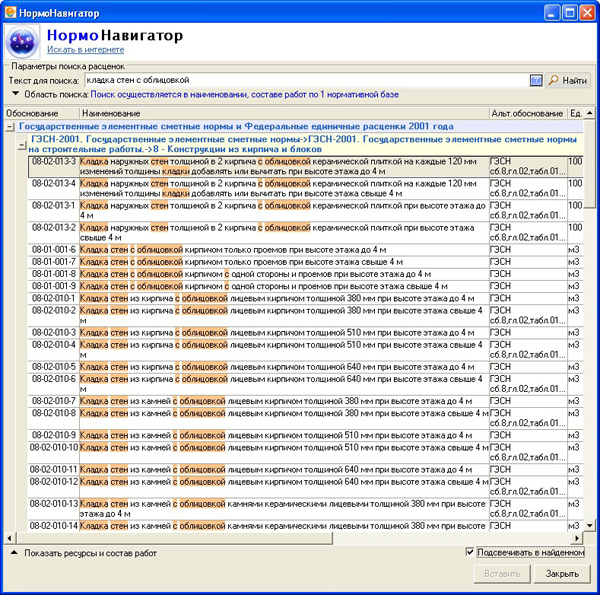The image size is (600, 595).
Task: Click the vertical scrollbar thumb
Action: point(590,164)
